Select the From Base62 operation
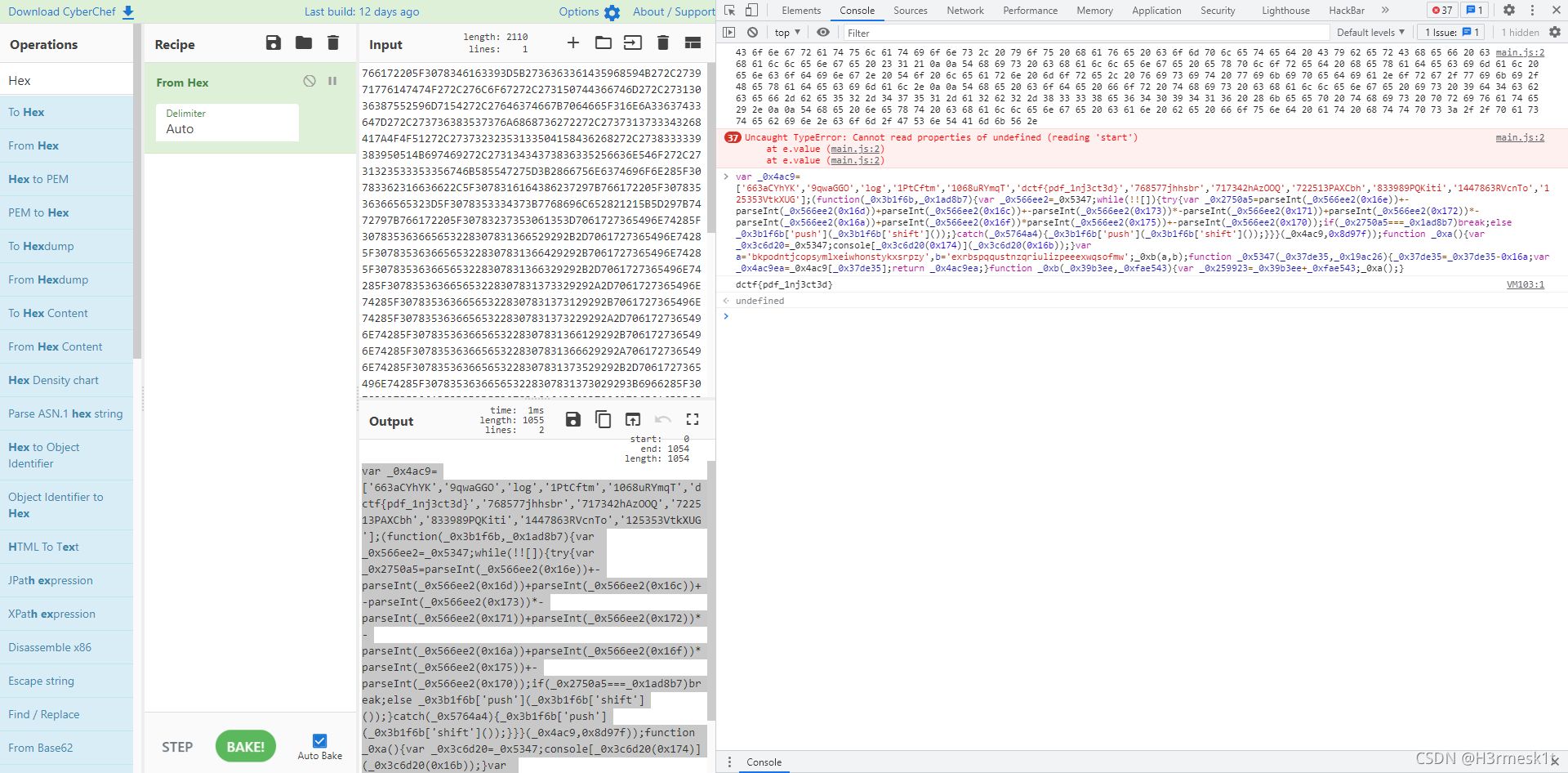This screenshot has width=1568, height=773. [x=66, y=748]
